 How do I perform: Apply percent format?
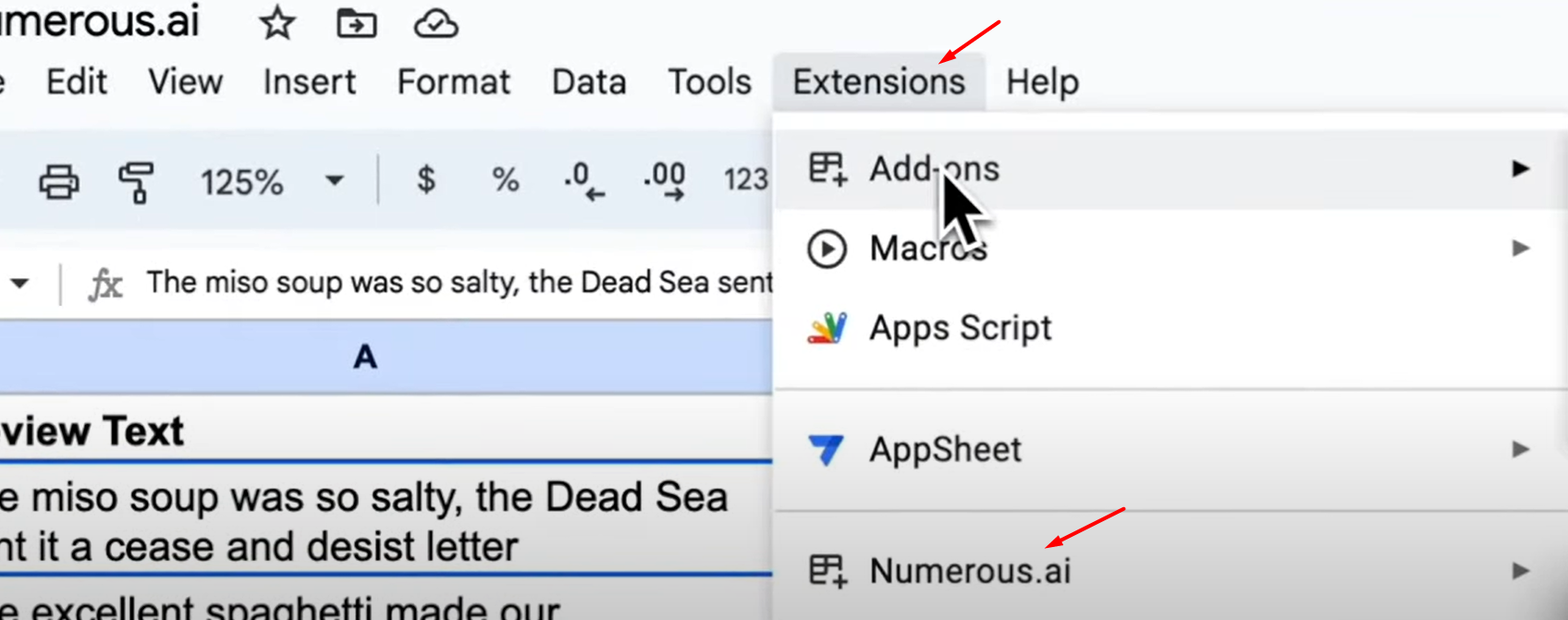[505, 180]
